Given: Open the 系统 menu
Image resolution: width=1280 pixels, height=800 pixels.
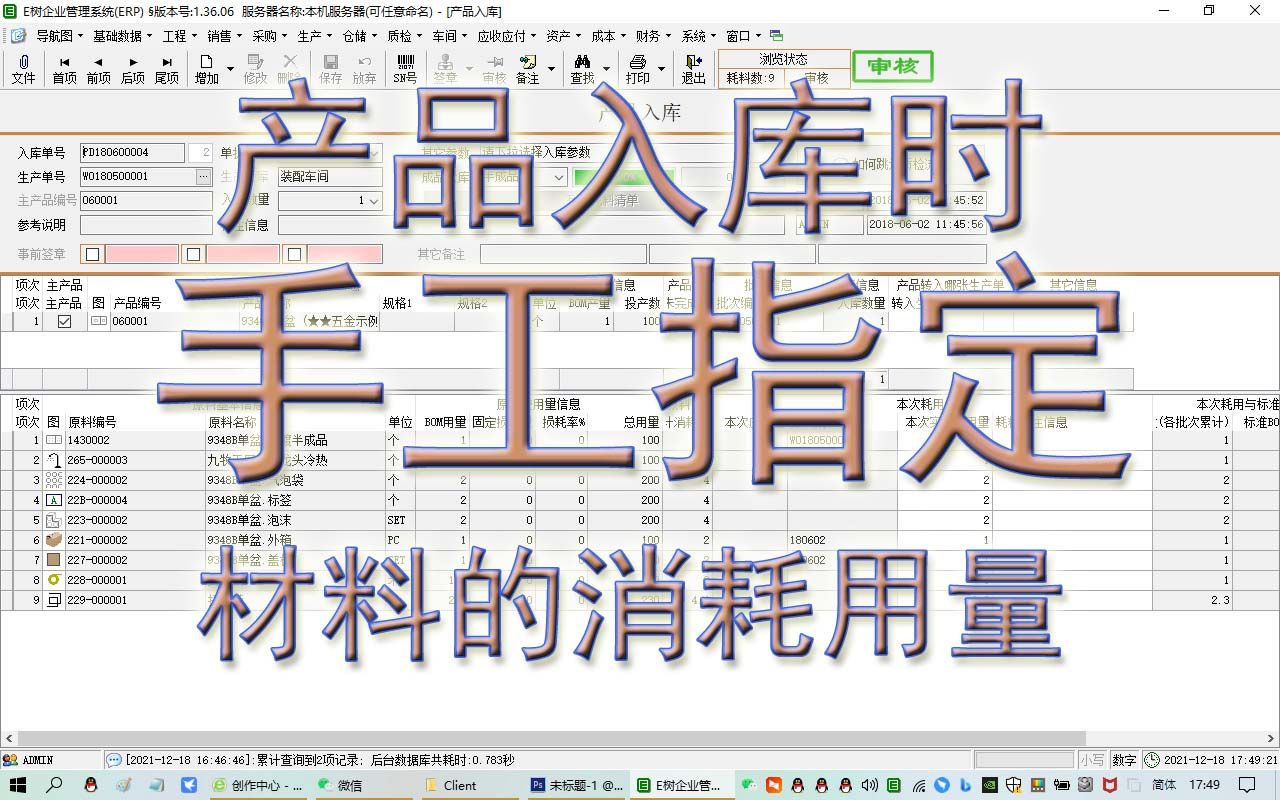Looking at the screenshot, I should point(696,35).
